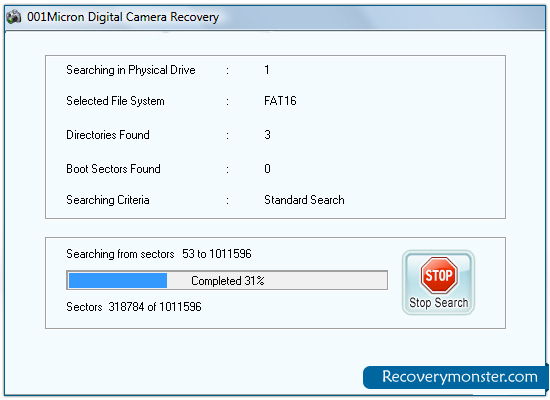Click the Boot Sectors Found value 0
Viewport: 550px width, 400px height.
pyautogui.click(x=267, y=169)
